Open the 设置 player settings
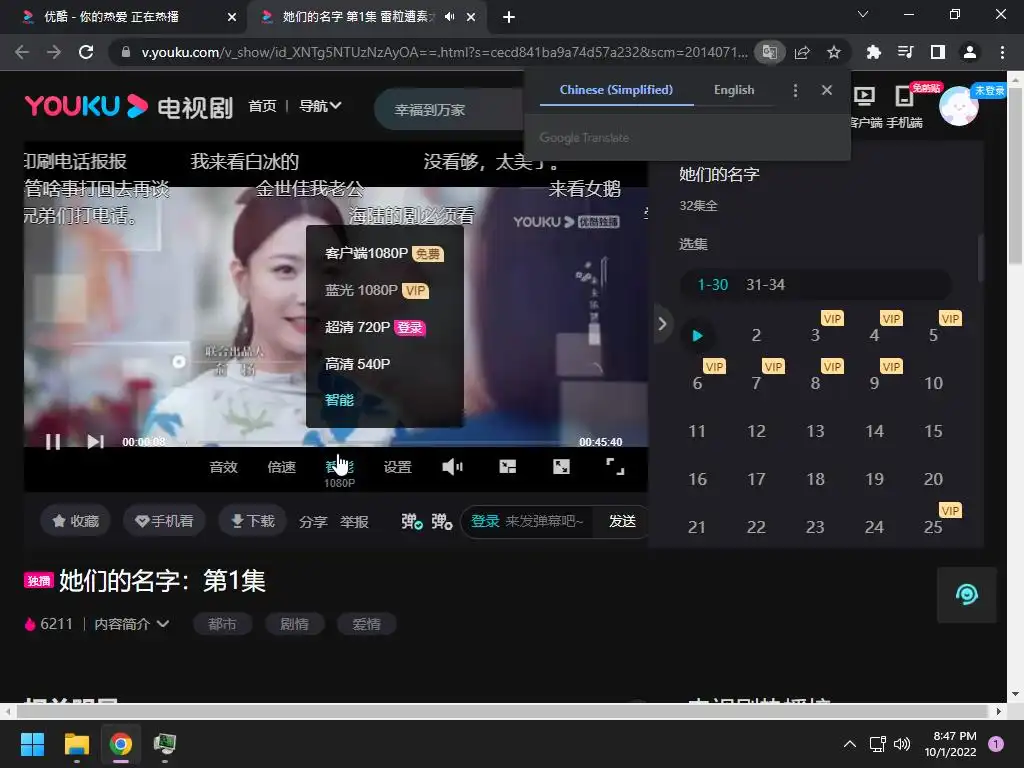Image resolution: width=1024 pixels, height=768 pixels. 397,467
